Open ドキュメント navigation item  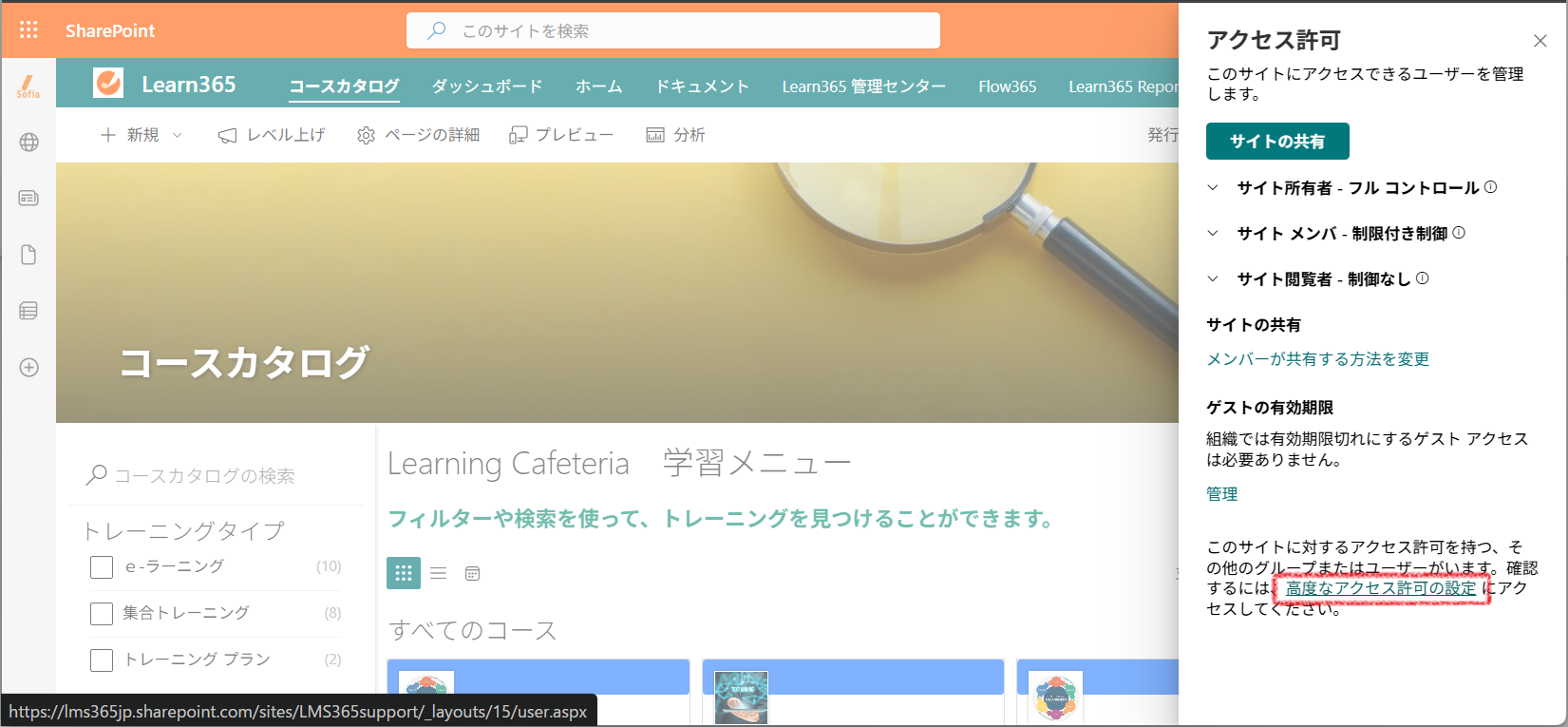702,86
